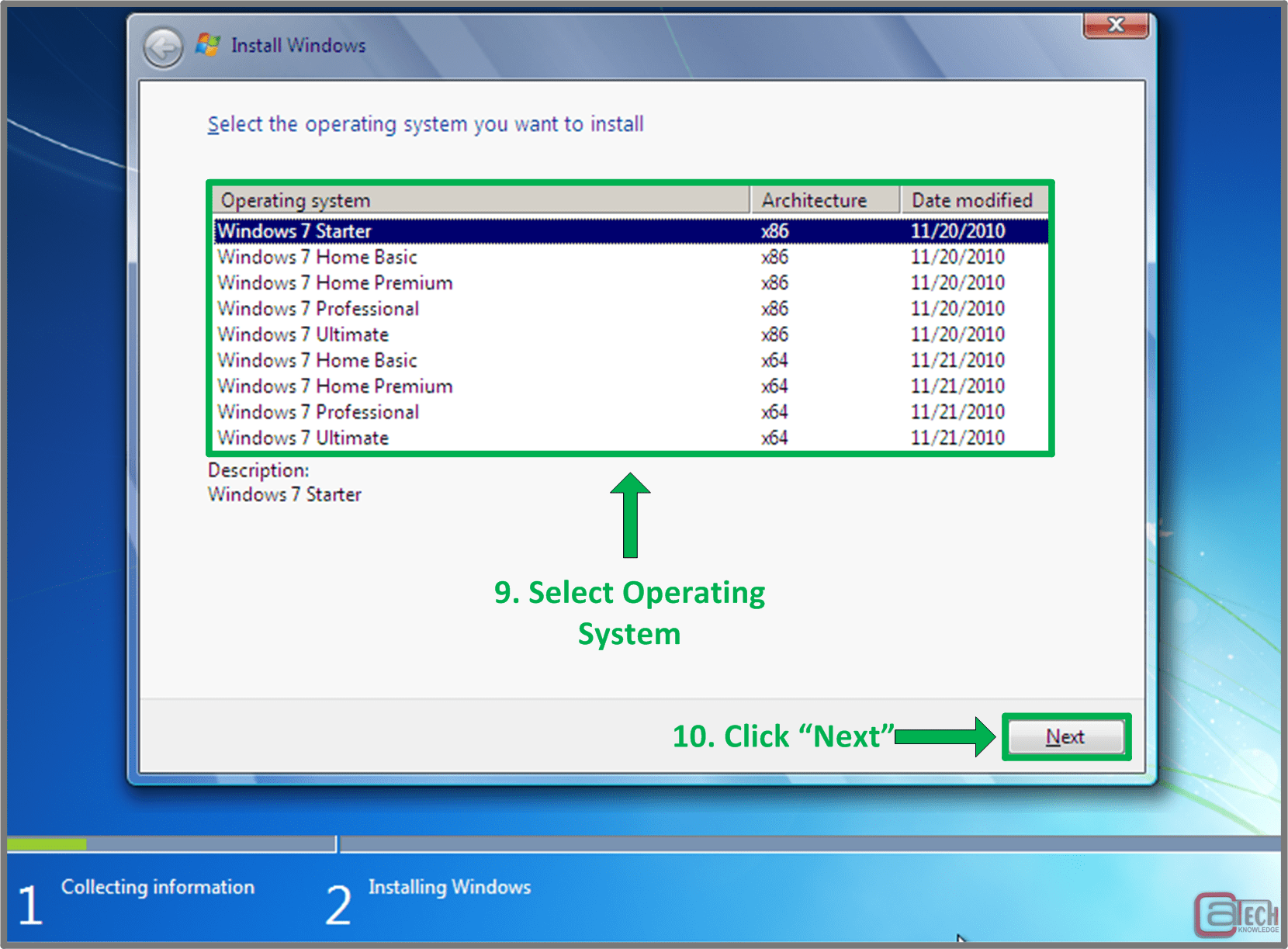Click the Next button

(x=1065, y=736)
